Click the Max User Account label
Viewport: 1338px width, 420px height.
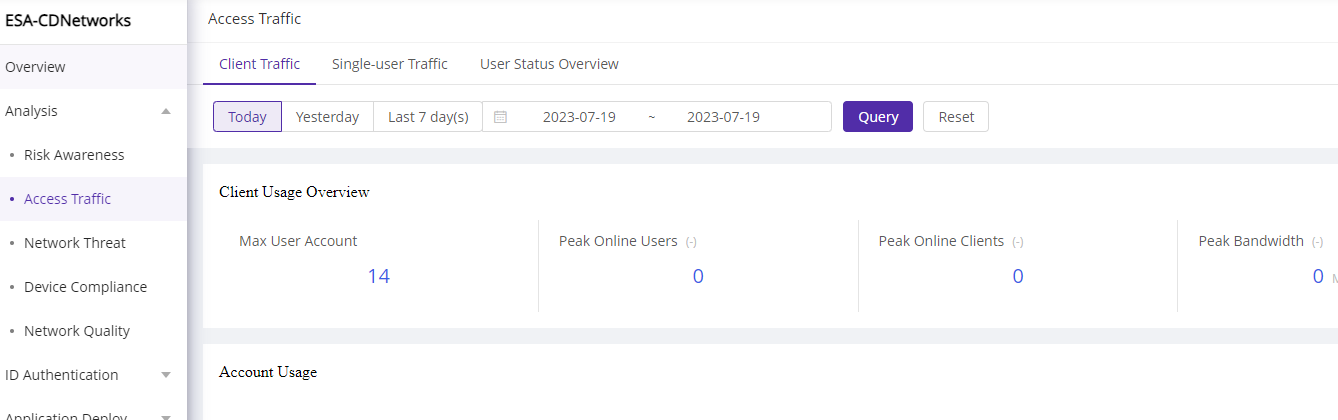pos(298,241)
